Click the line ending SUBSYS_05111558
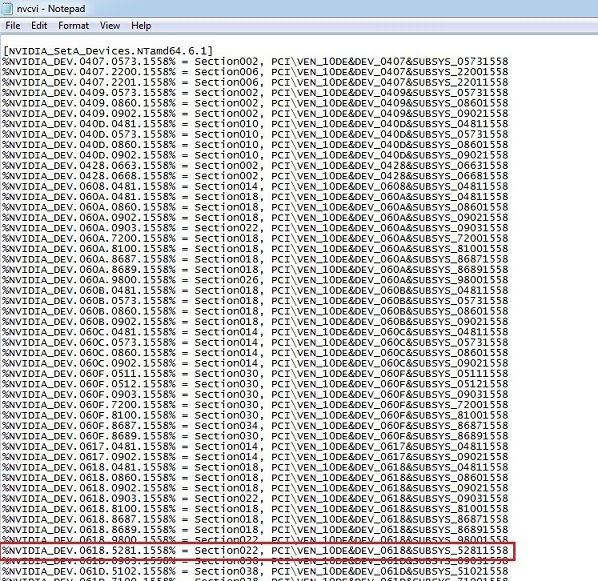The width and height of the screenshot is (598, 581). point(256,373)
